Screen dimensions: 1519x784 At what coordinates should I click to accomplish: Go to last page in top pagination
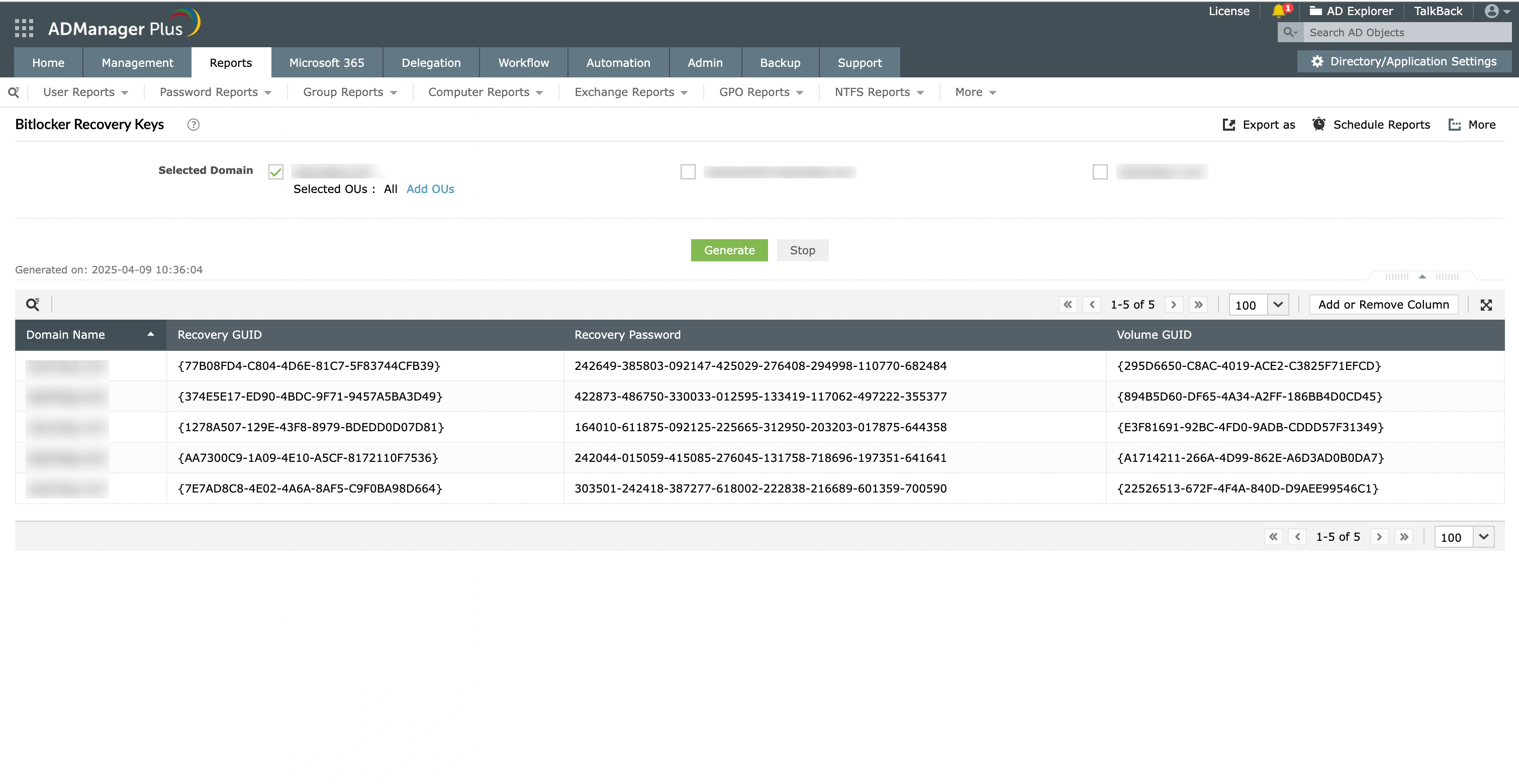point(1198,305)
